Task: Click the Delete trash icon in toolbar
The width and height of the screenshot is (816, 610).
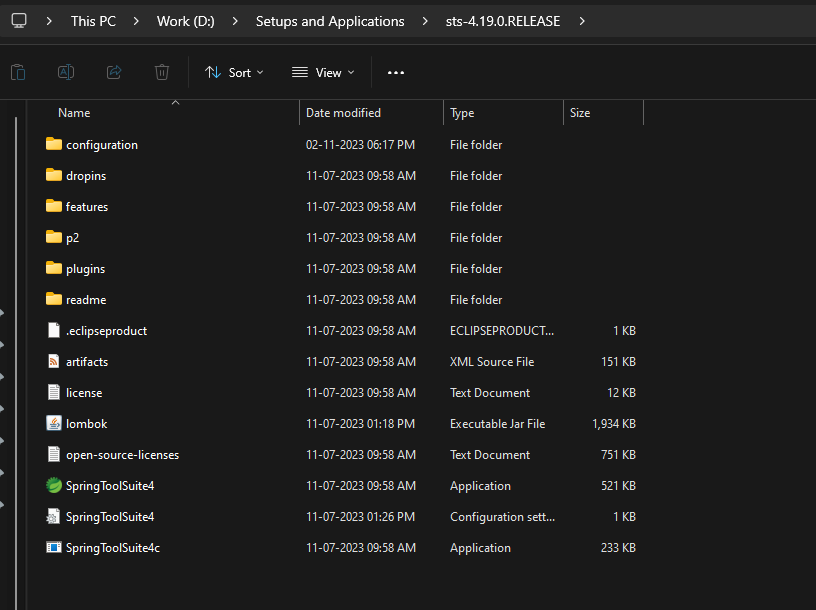Action: (162, 72)
